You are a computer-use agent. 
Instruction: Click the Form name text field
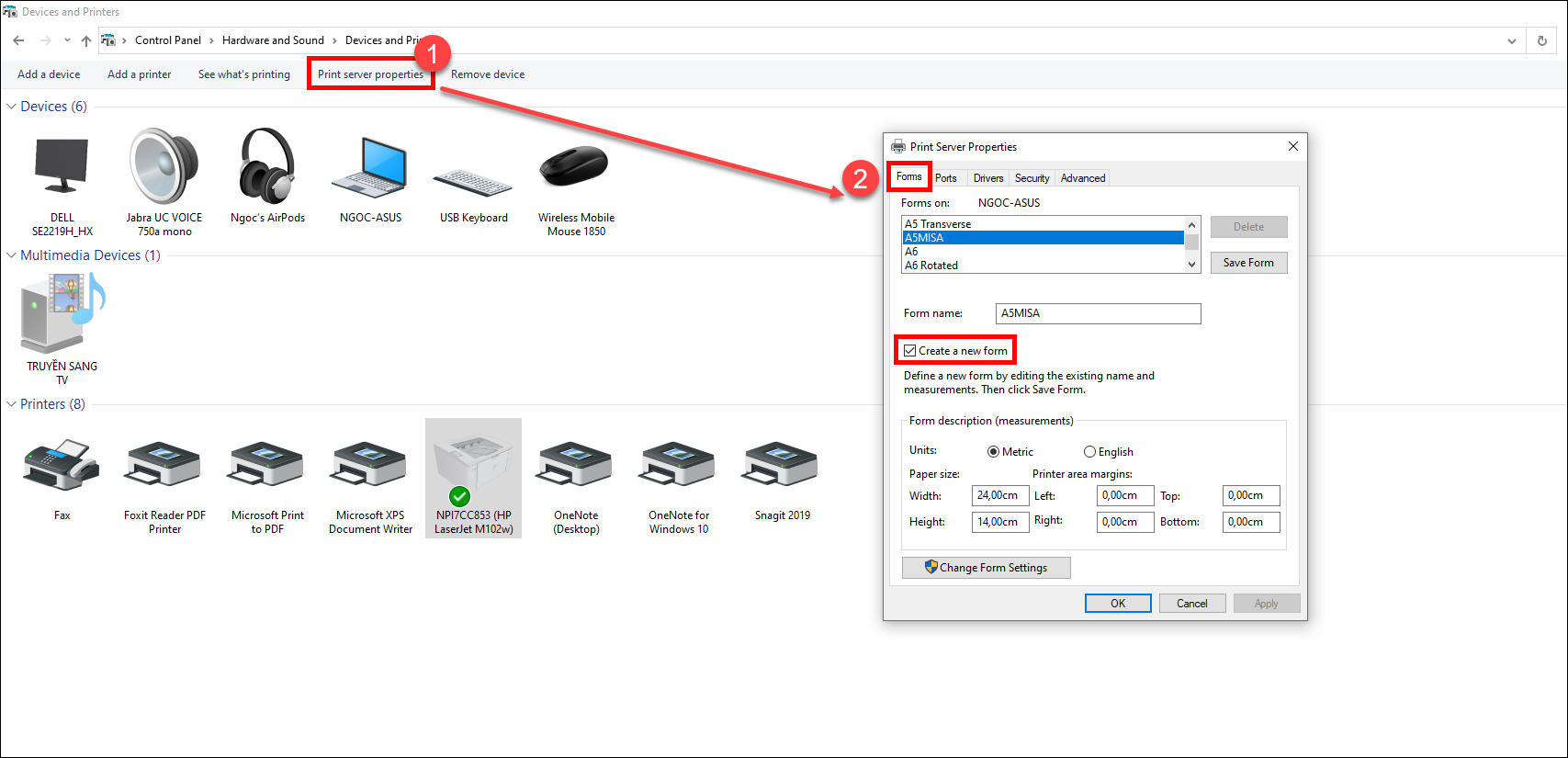(x=1098, y=313)
